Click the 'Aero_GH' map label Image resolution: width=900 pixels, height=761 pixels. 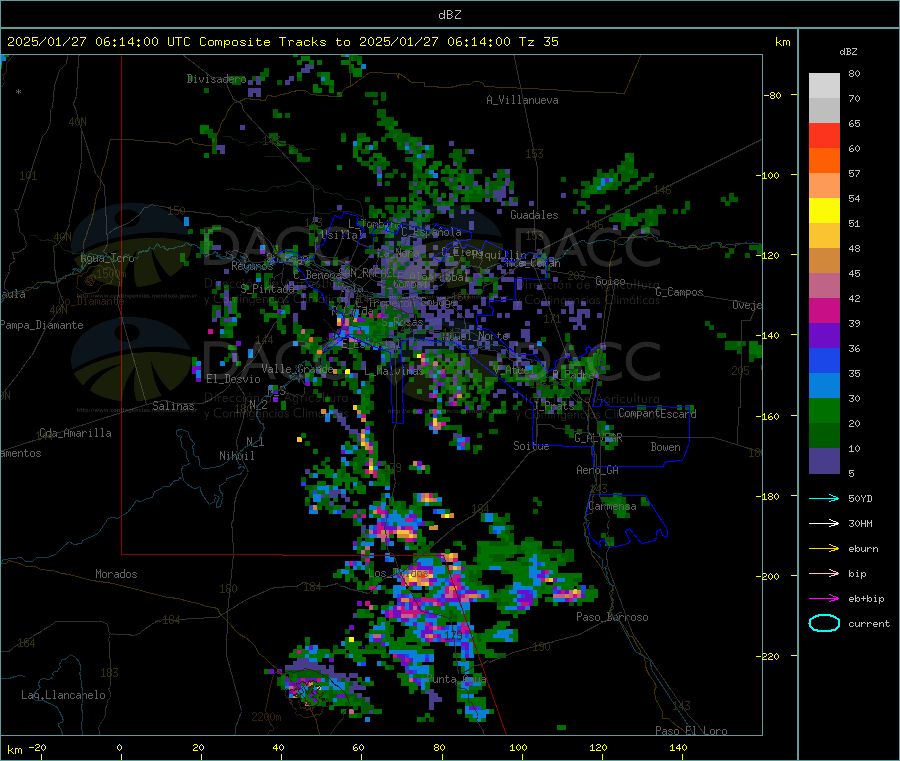(598, 470)
